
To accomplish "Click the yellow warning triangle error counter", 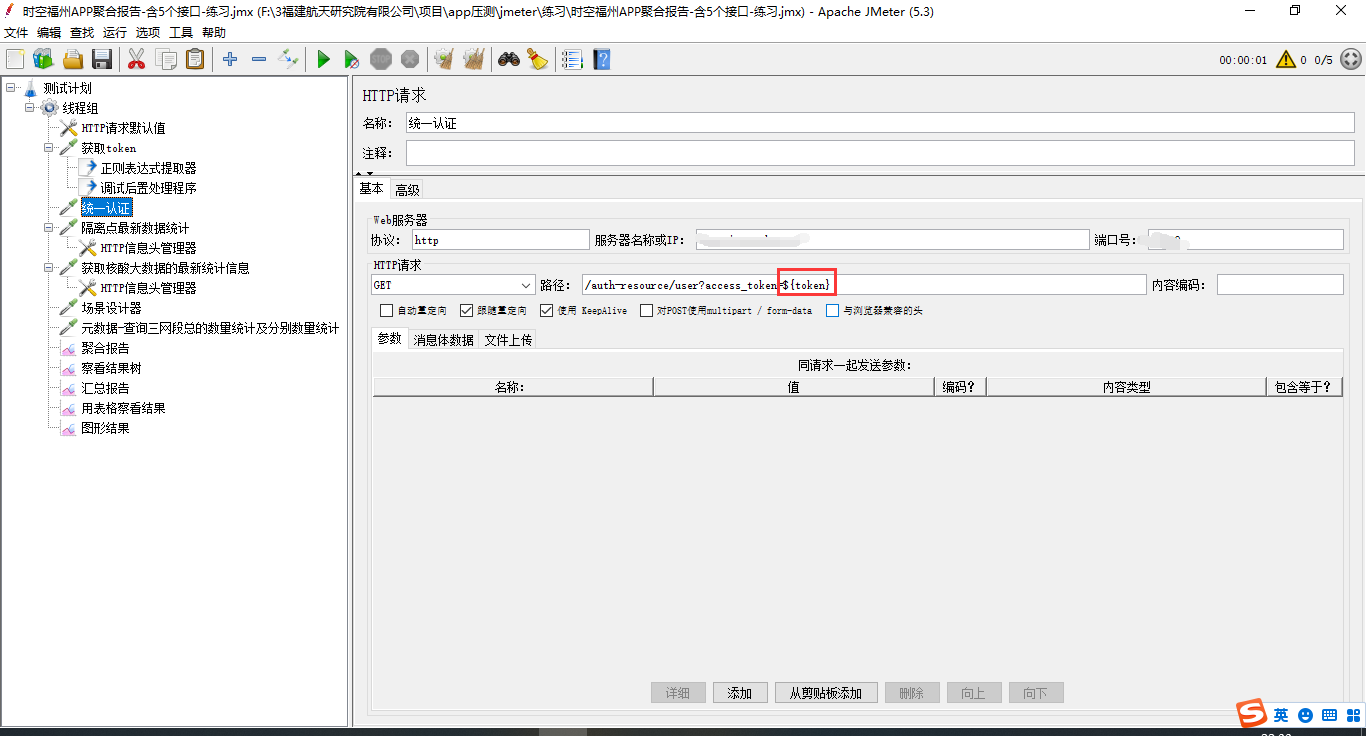I will (x=1286, y=59).
